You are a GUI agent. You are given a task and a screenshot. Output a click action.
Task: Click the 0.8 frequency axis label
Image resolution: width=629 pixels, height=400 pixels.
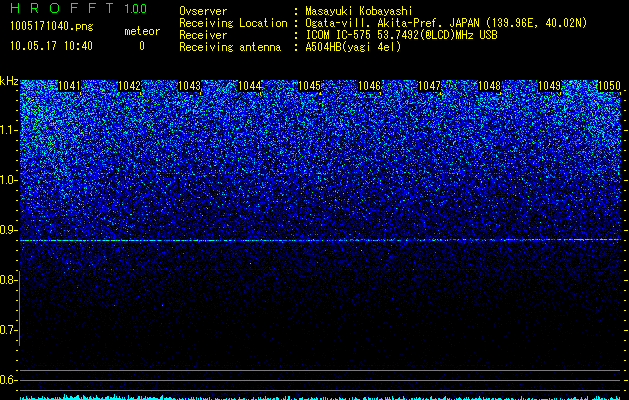9,280
